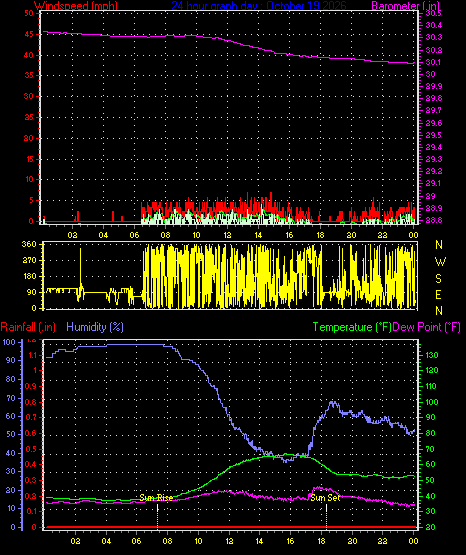The image size is (466, 555).
Task: Click the "30.3" barometer axis value
Action: tap(434, 38)
